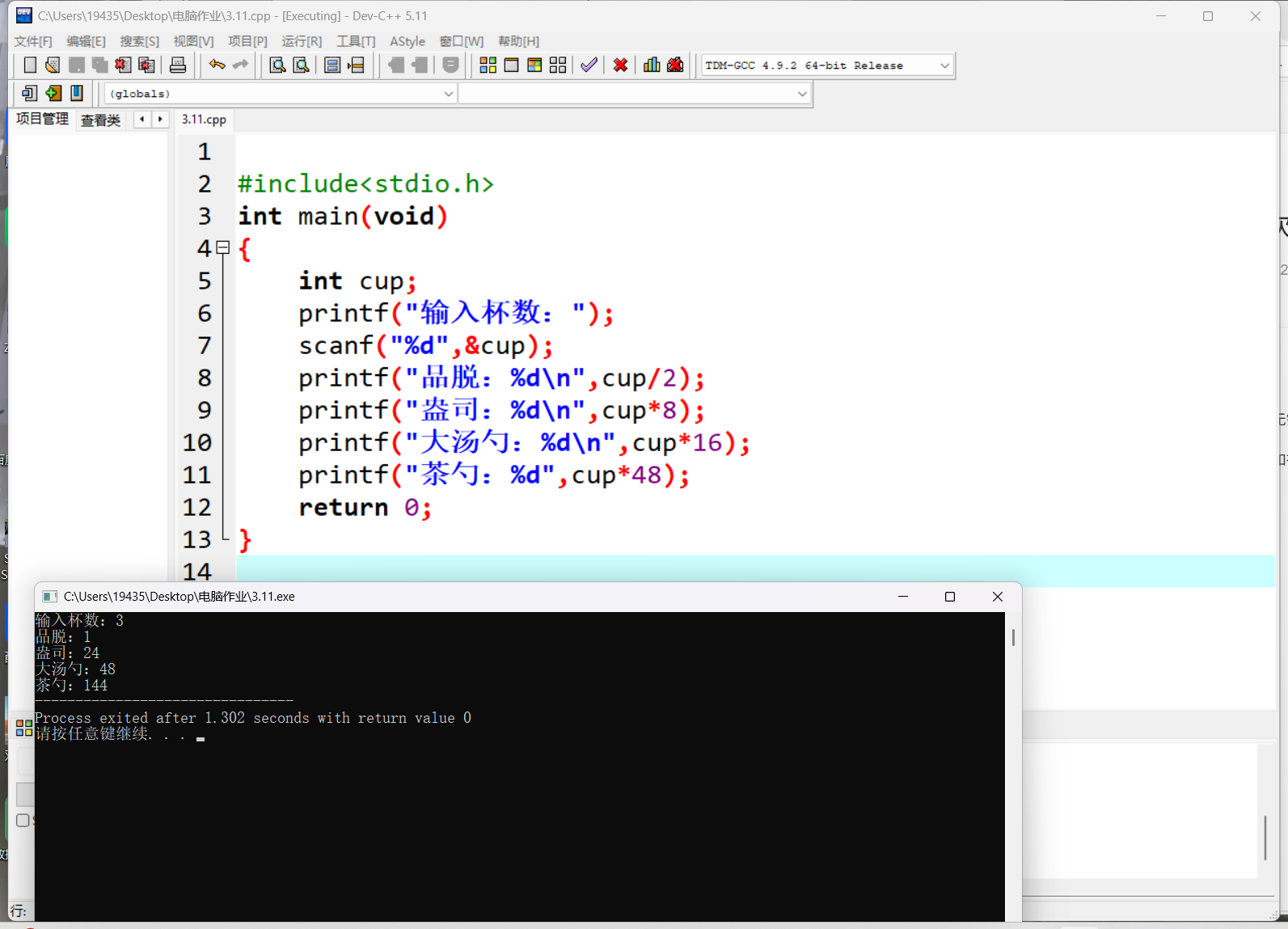The width and height of the screenshot is (1288, 929).
Task: Click the #include<stdio.h> code line
Action: (x=365, y=184)
